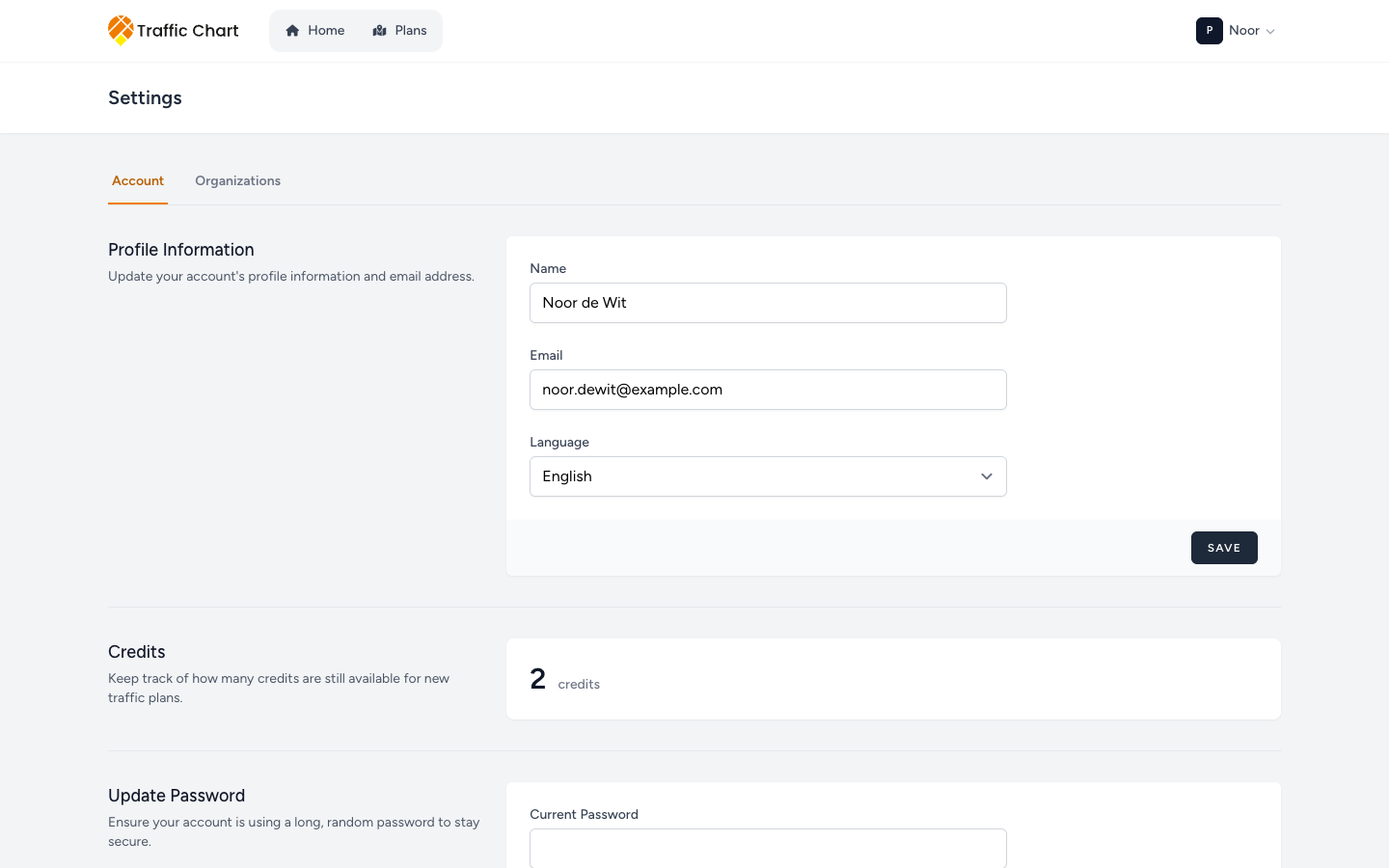Click the Credits section heading
Viewport: 1389px width, 868px height.
pos(137,652)
